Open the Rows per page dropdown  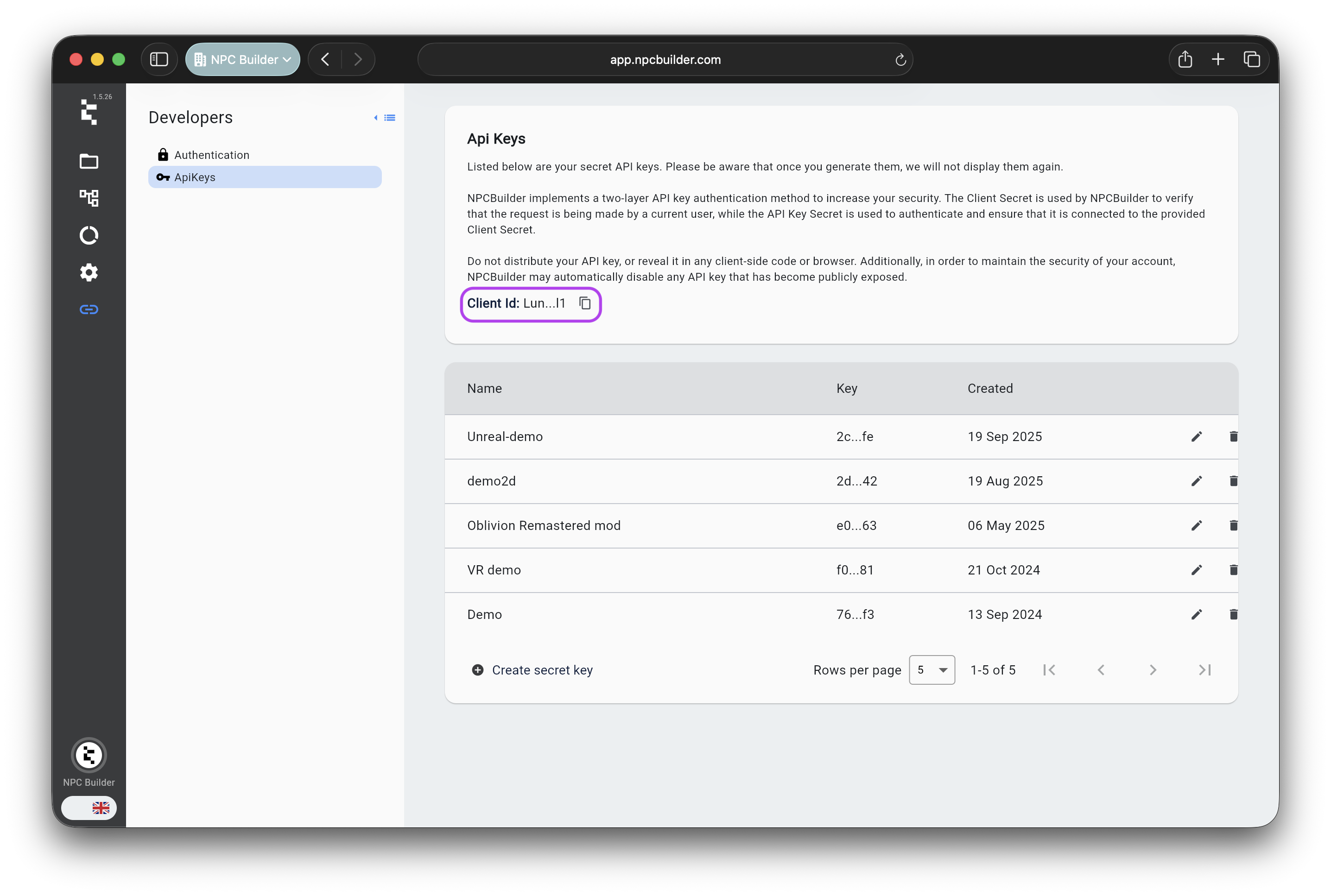[932, 670]
